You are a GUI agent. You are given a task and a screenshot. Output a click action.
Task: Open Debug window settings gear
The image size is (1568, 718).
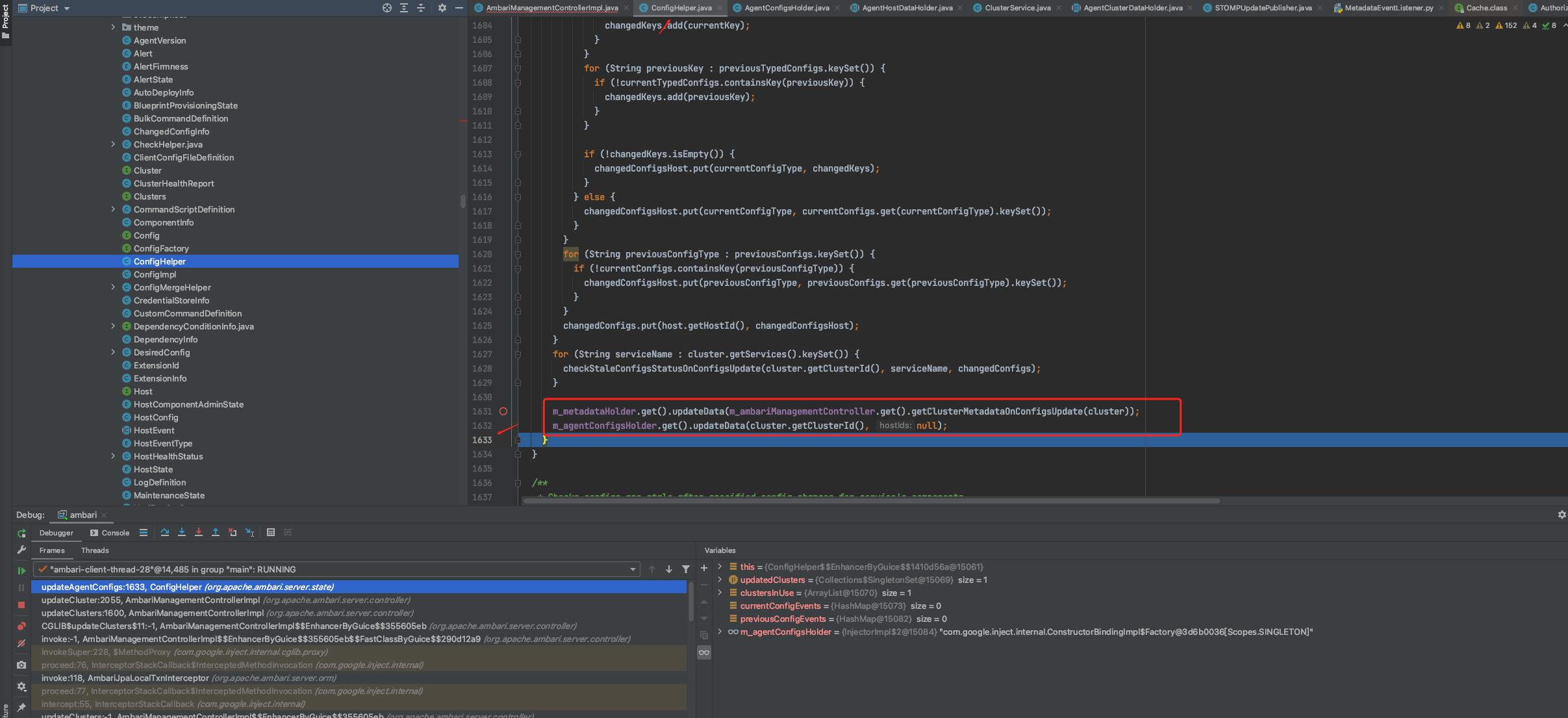(1562, 515)
